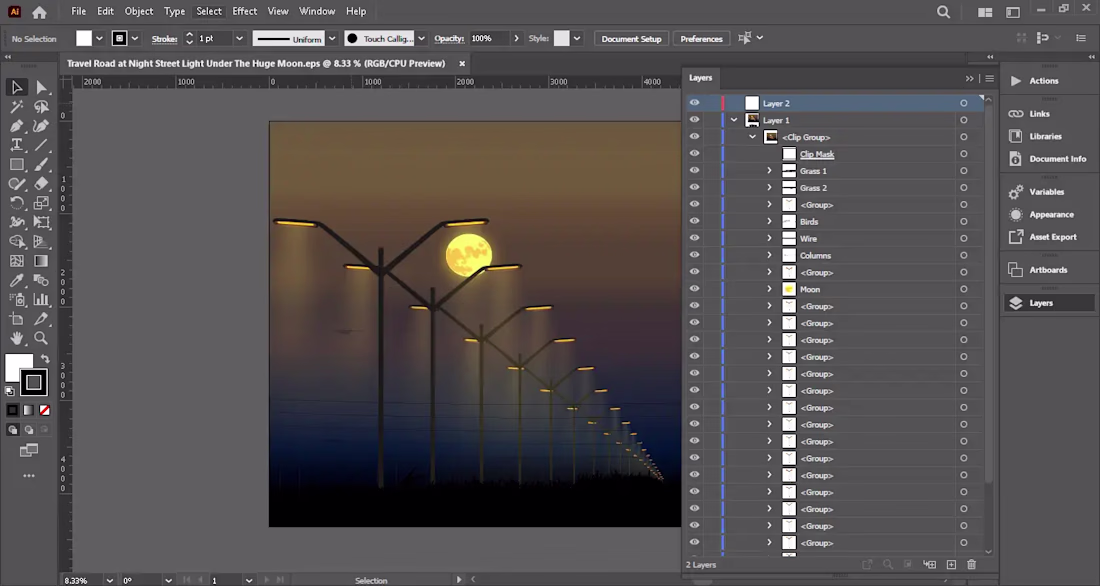
Task: Hide the Birds sublayer
Action: click(x=695, y=221)
